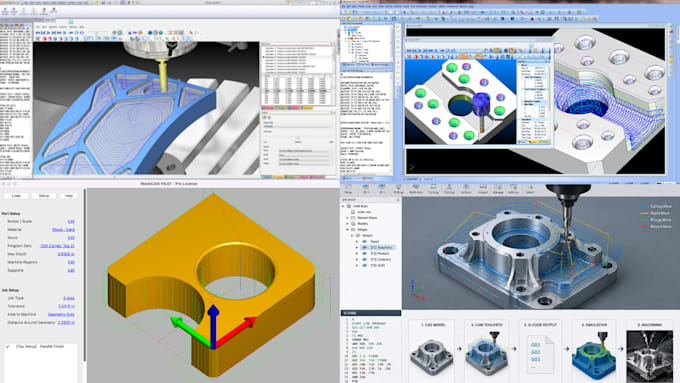The width and height of the screenshot is (680, 383).
Task: Open the 3D milling toolbar menu
Action: [x=382, y=189]
